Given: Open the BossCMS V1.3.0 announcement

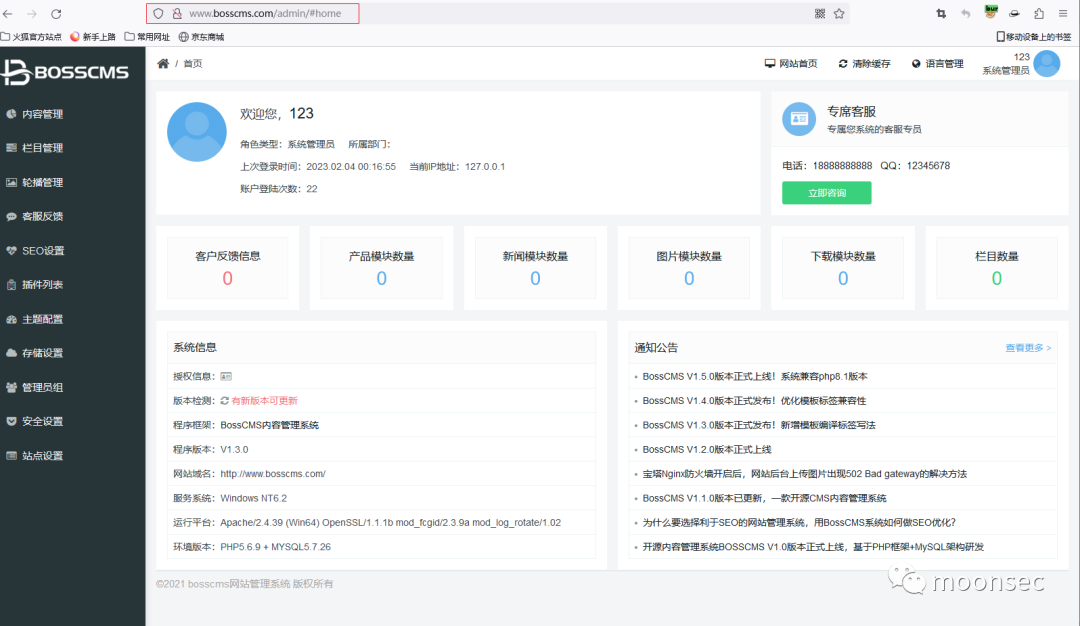Looking at the screenshot, I should pos(759,426).
